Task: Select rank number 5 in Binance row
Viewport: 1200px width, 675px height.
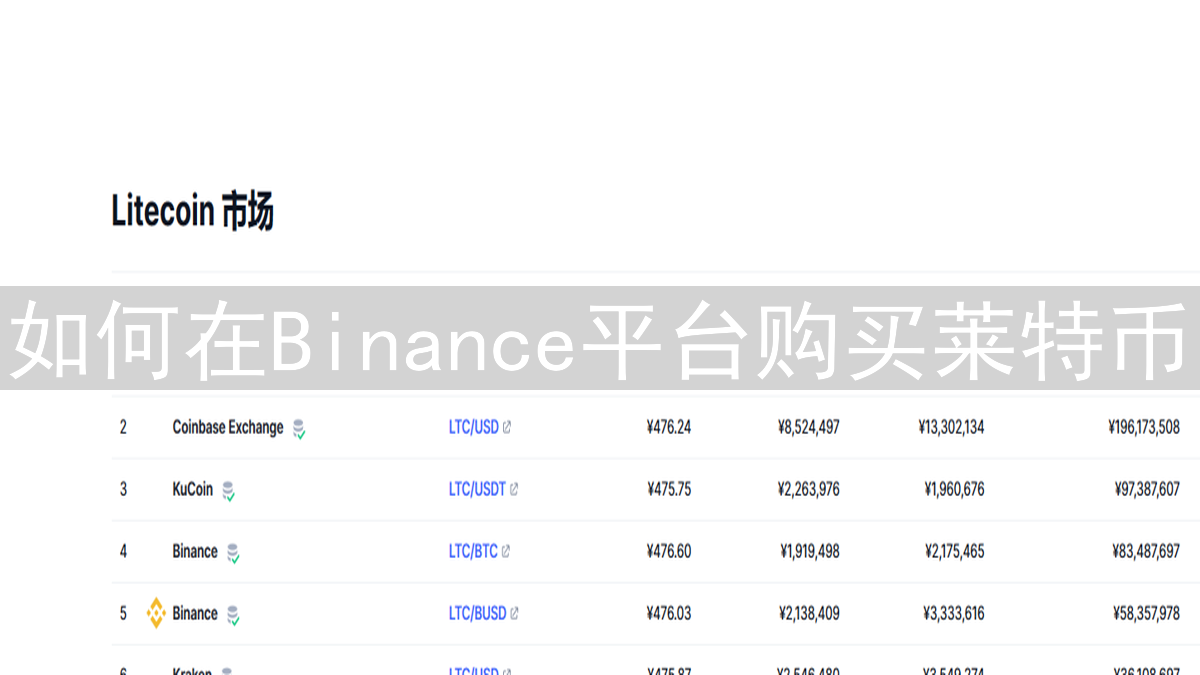Action: click(123, 613)
